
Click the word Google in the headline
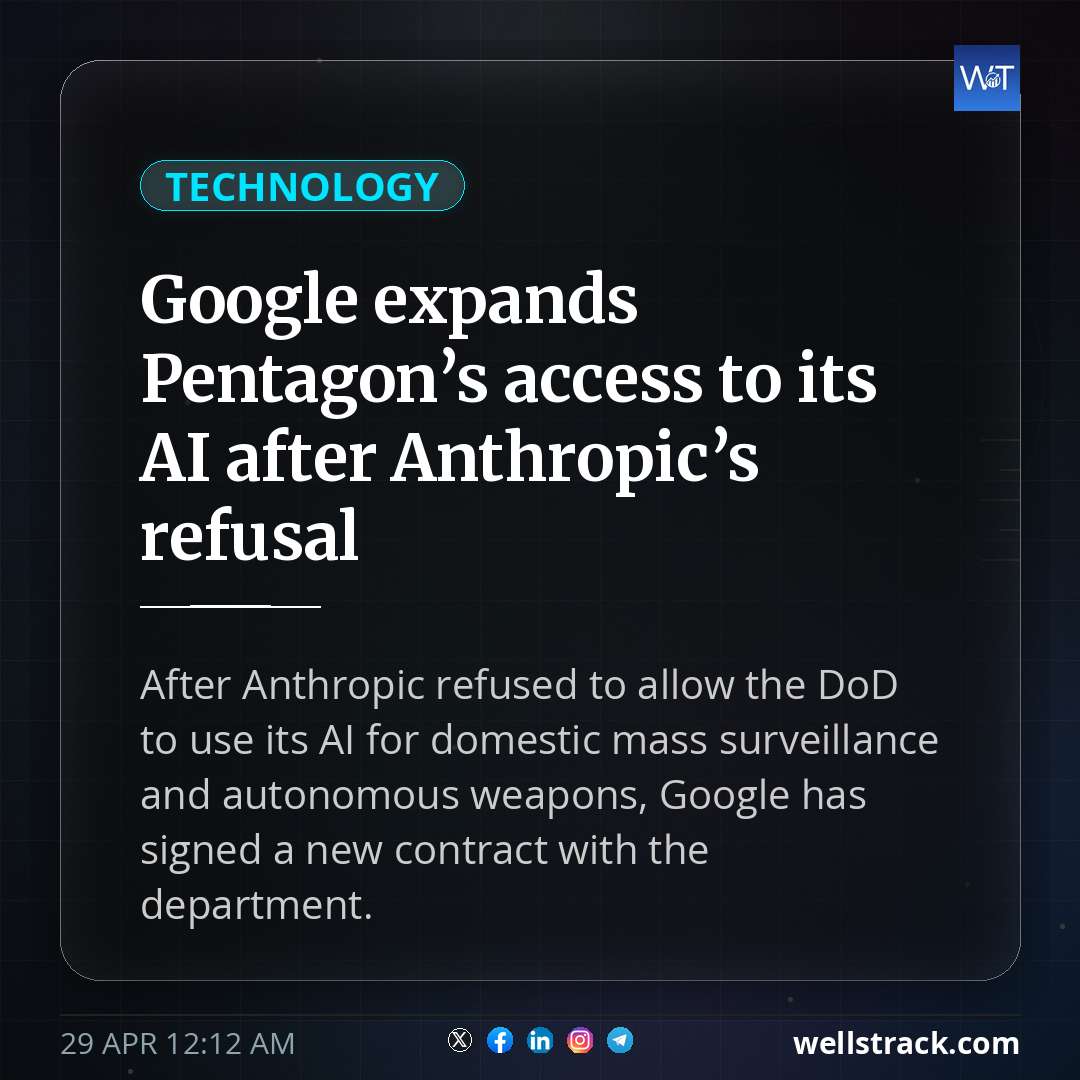[249, 301]
